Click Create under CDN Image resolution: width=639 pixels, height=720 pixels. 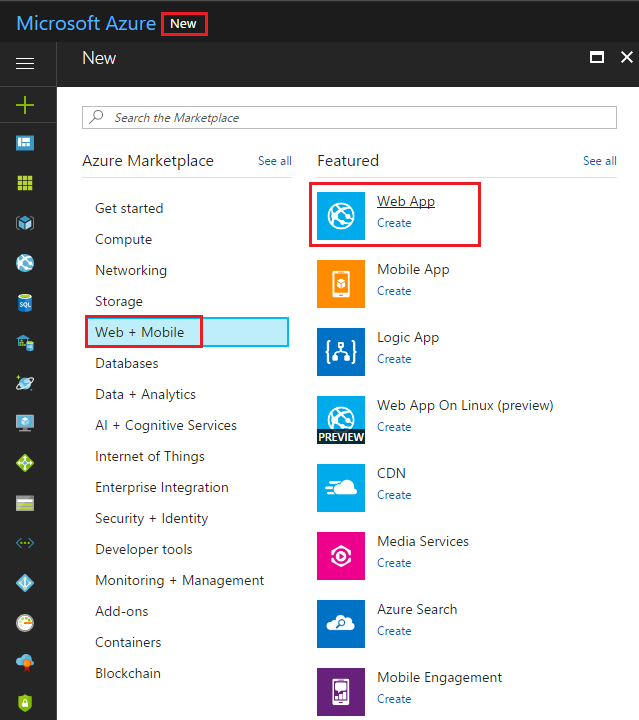[x=394, y=495]
